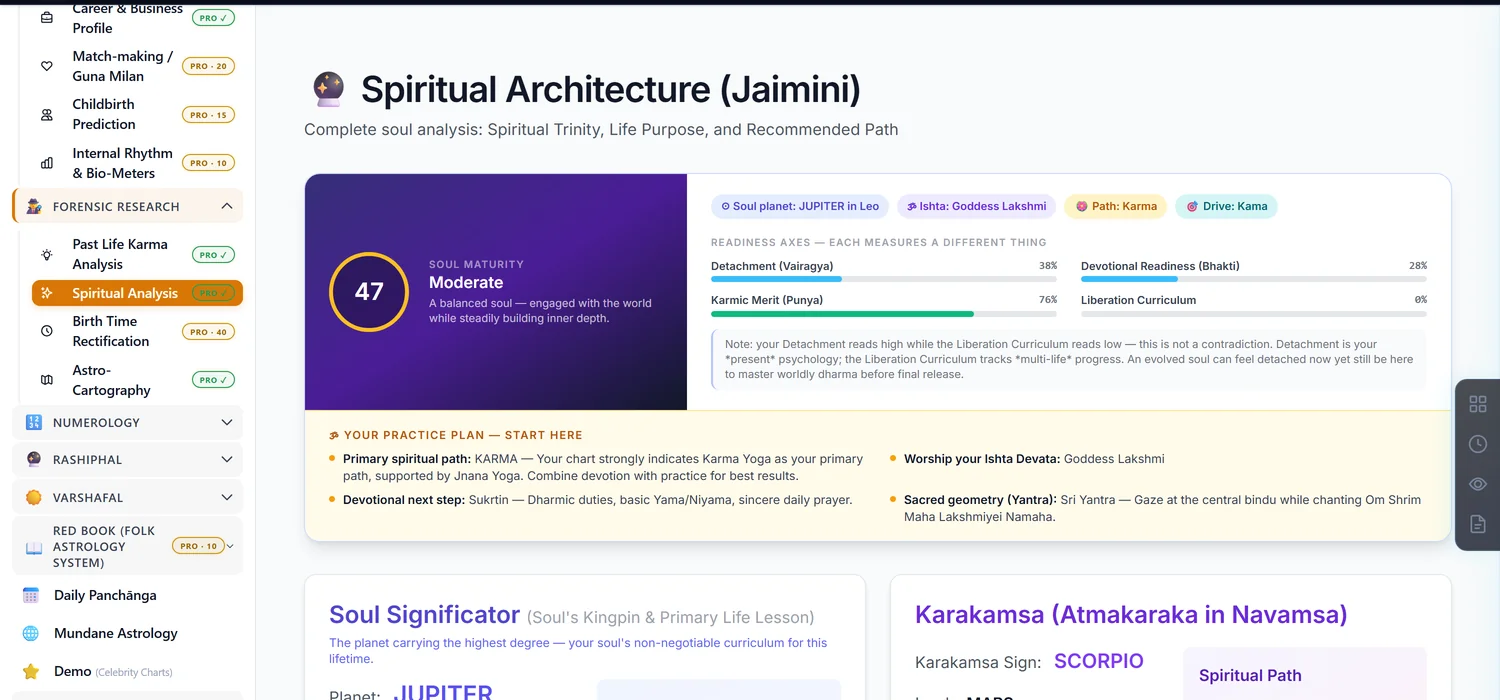The height and width of the screenshot is (700, 1500).
Task: Click the Astro-Cartography map icon
Action: 47,380
